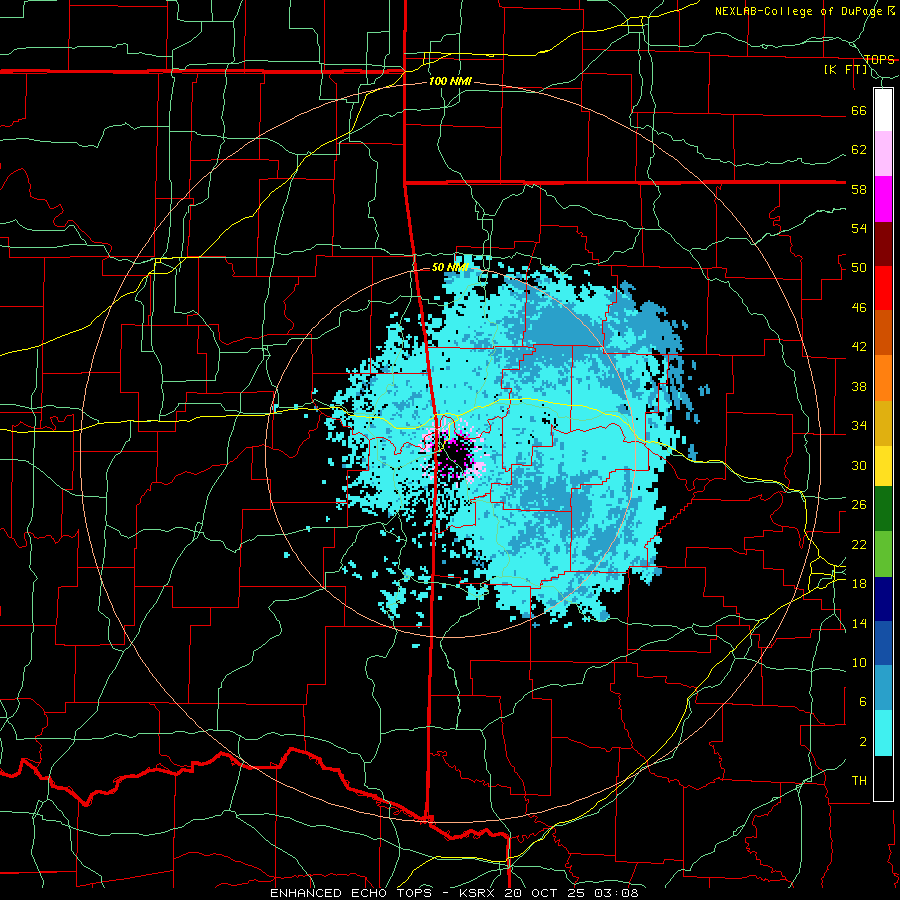Click the 46 legend value
The width and height of the screenshot is (900, 900).
tap(859, 308)
